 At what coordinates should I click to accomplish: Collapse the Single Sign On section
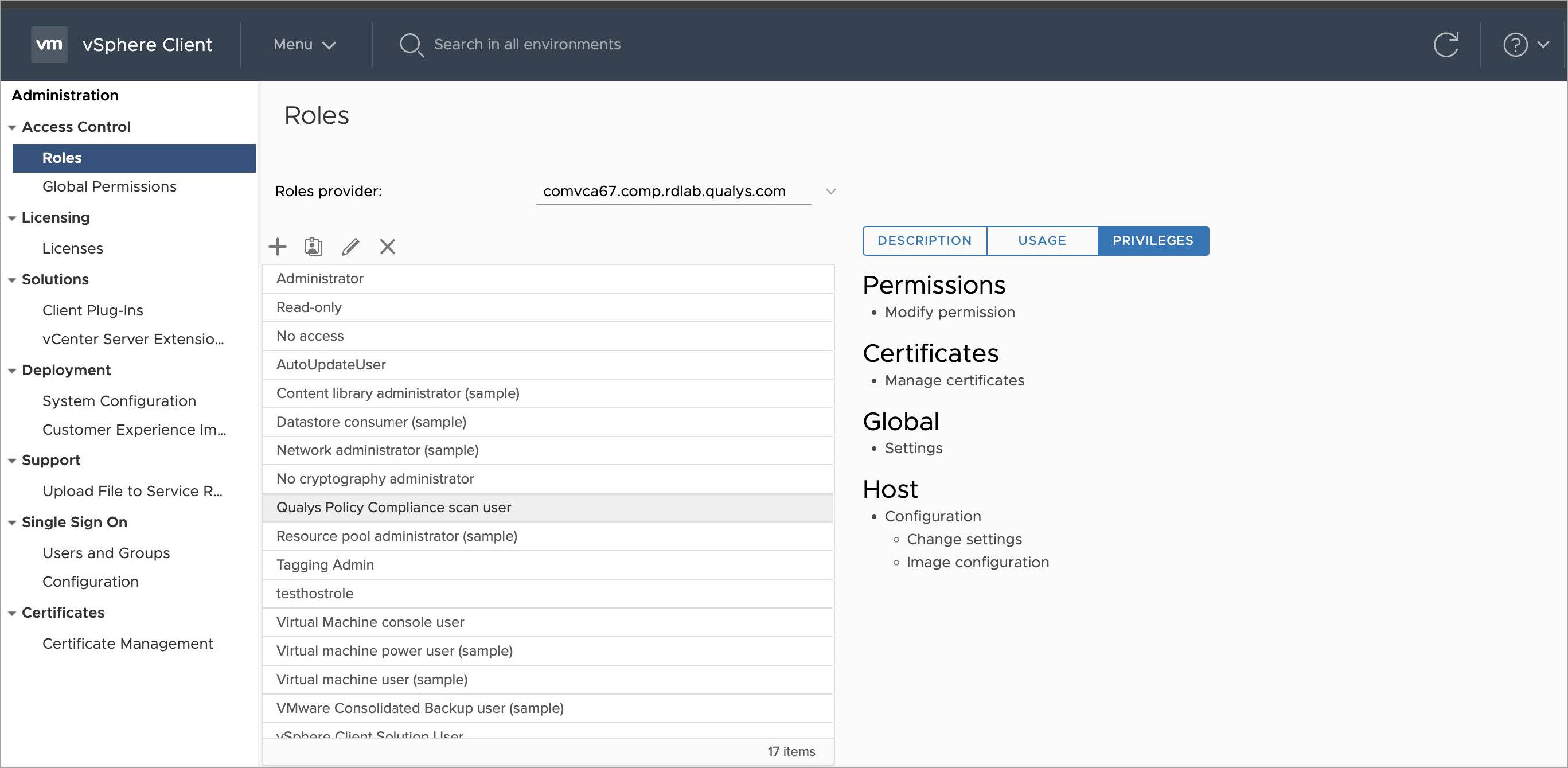coord(11,522)
